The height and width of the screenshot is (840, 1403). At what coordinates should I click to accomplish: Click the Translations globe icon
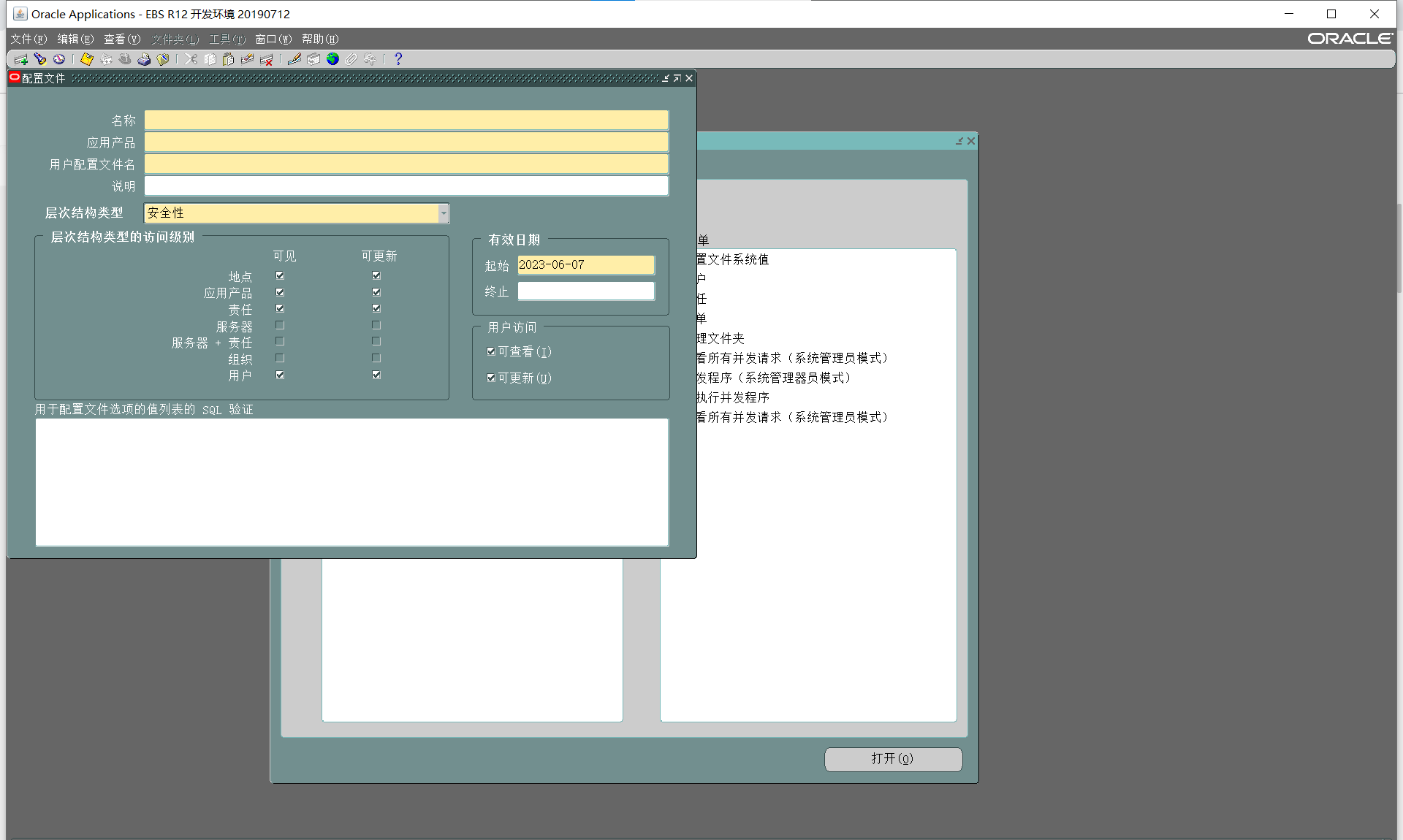[x=332, y=59]
